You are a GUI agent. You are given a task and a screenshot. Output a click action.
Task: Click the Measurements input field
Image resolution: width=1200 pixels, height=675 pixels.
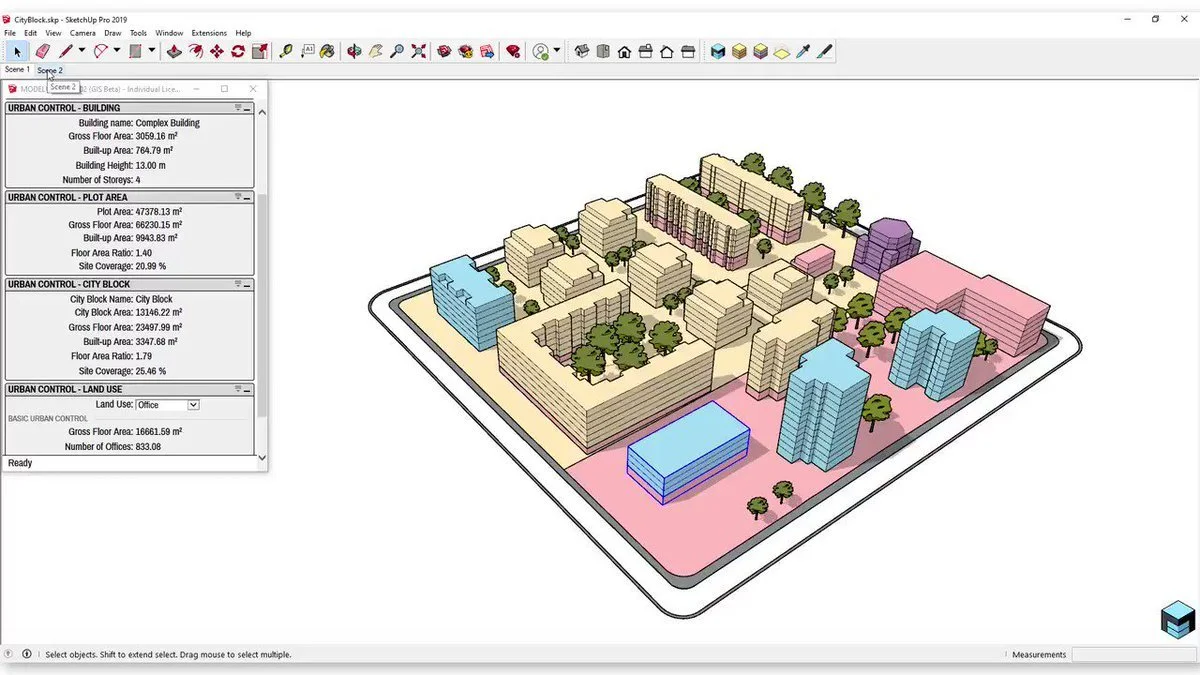click(1135, 654)
